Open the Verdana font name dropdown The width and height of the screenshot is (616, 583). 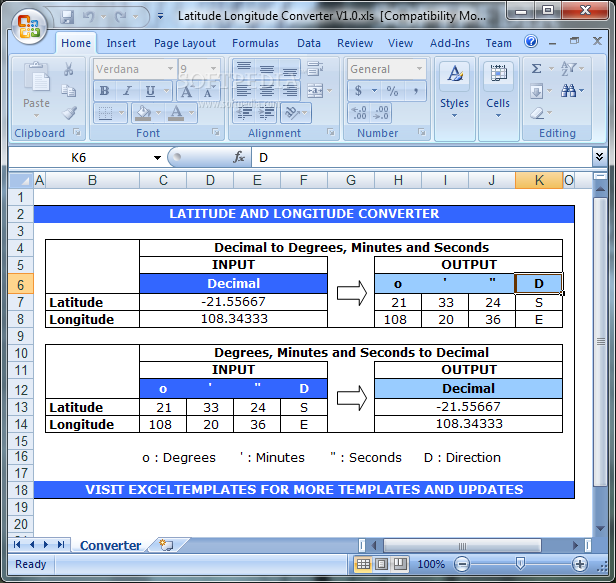pyautogui.click(x=170, y=69)
